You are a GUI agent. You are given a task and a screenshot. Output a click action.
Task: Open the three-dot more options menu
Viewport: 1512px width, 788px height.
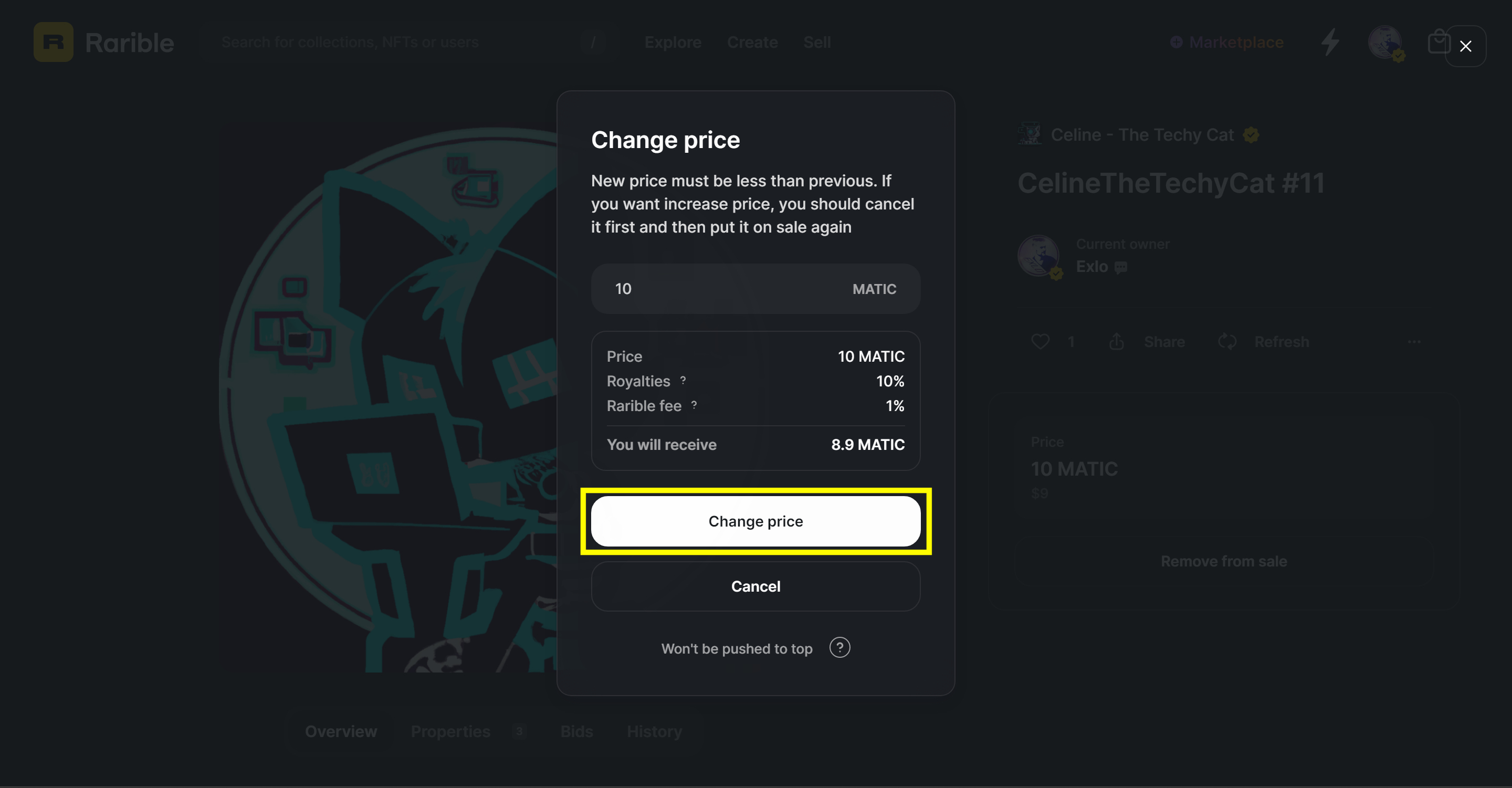tap(1414, 341)
